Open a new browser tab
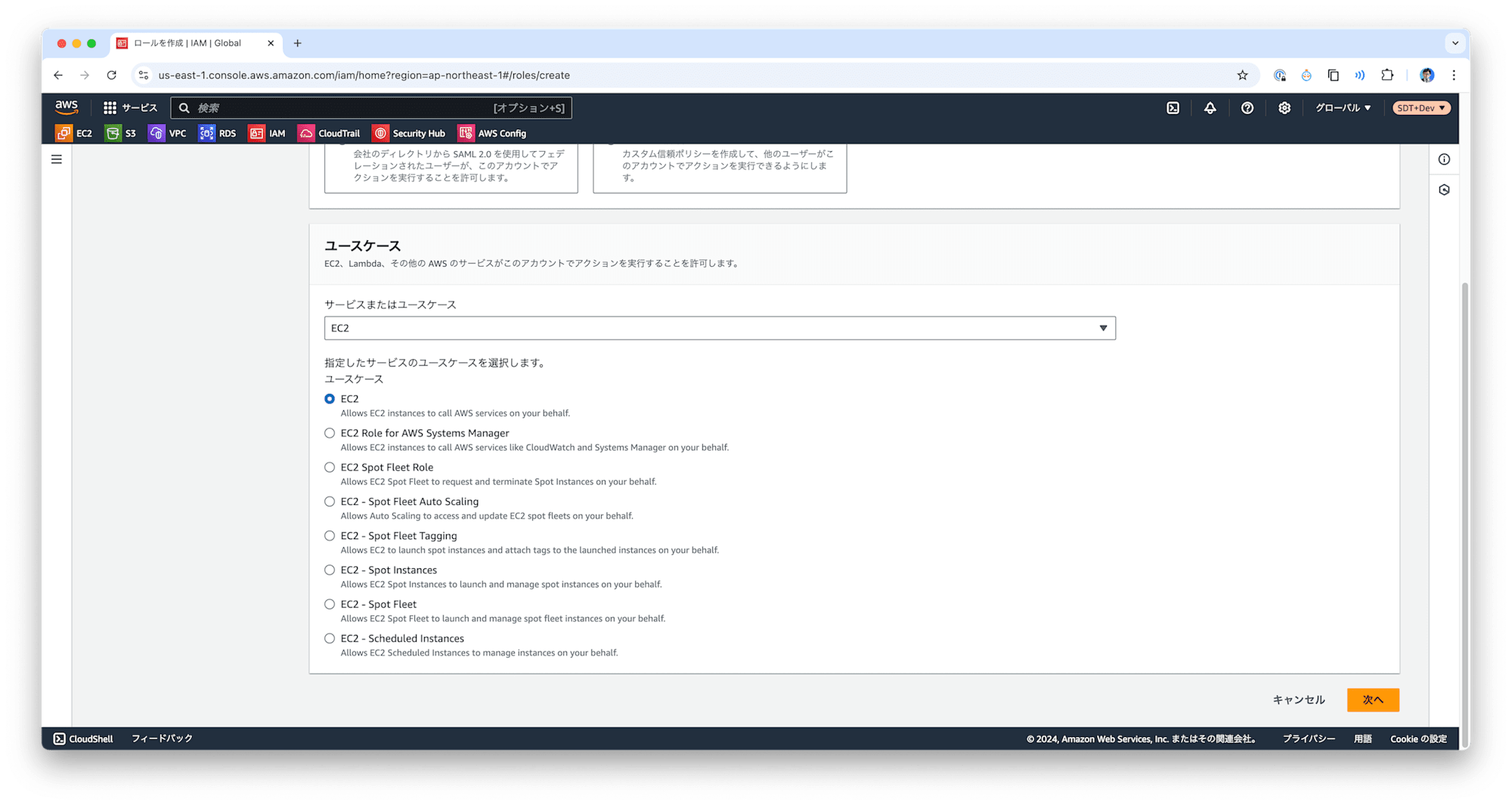The height and width of the screenshot is (805, 1512). (x=298, y=43)
